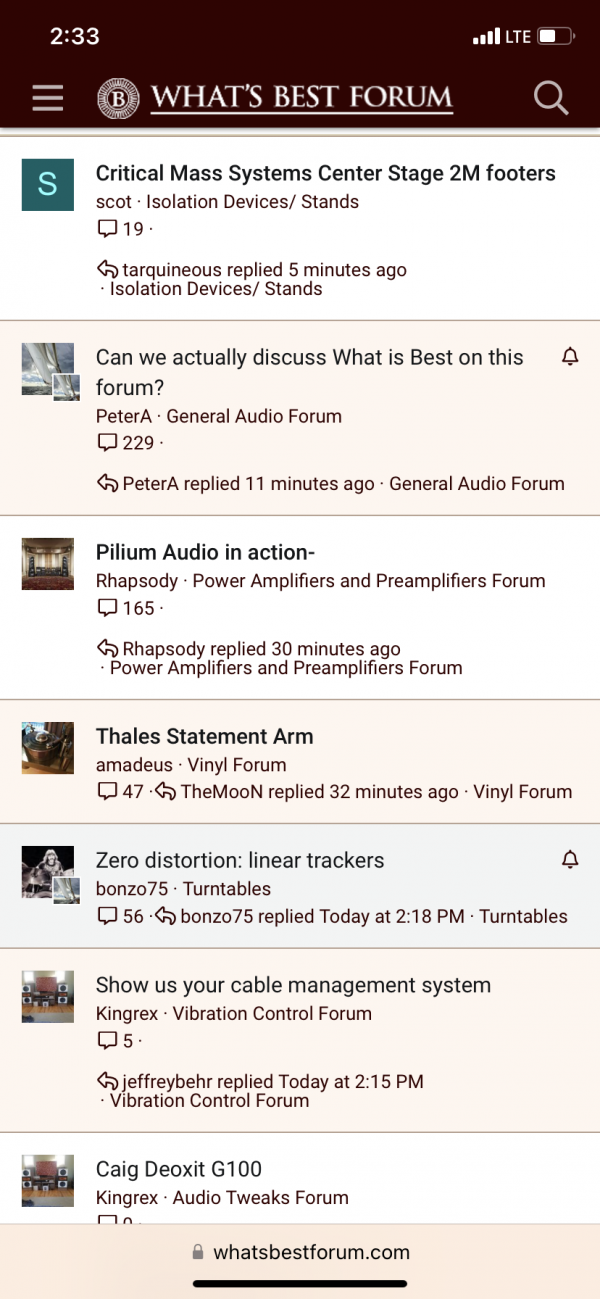Open the hamburger navigation menu

[47, 98]
